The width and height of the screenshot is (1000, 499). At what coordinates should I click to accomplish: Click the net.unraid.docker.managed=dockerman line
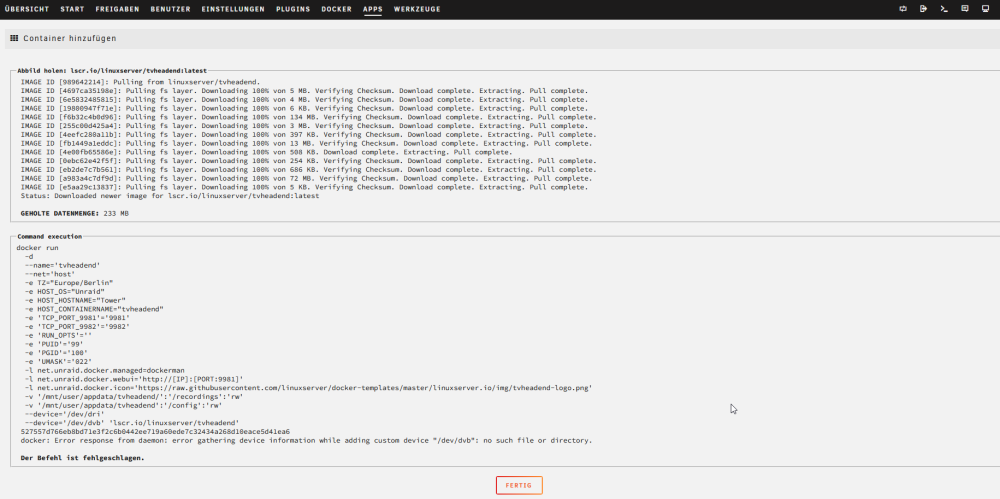point(105,370)
